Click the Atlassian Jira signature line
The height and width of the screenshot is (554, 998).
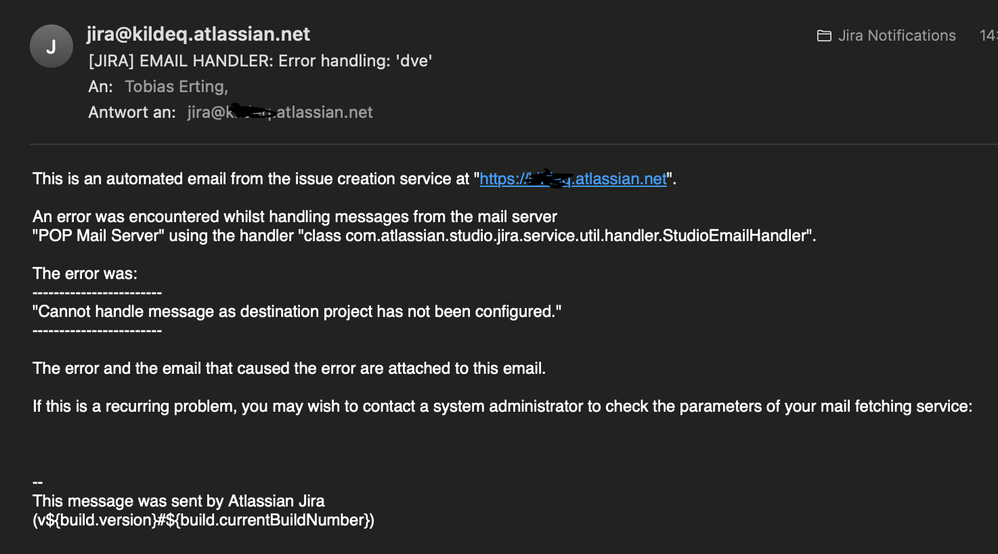(178, 501)
